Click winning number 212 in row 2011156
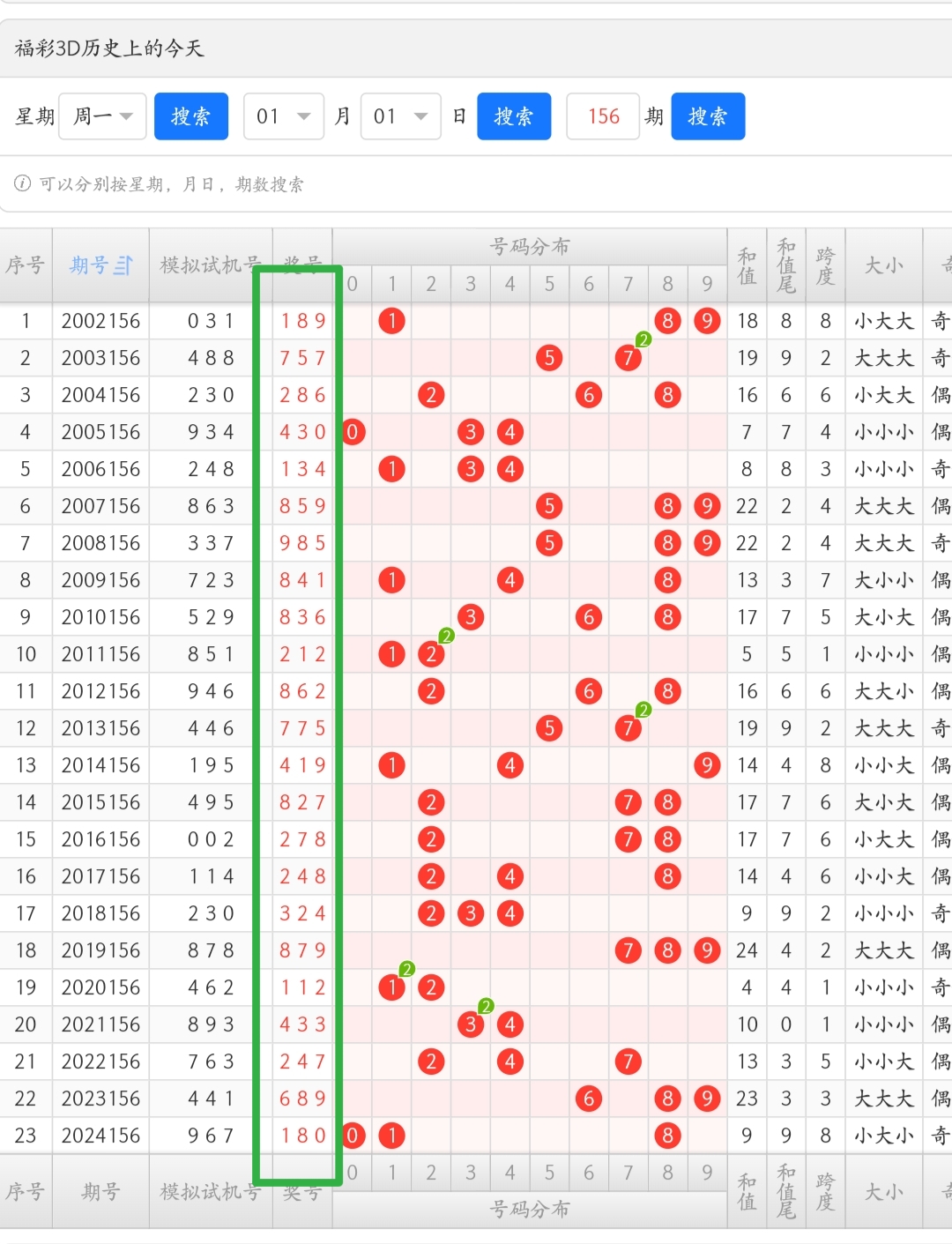The width and height of the screenshot is (952, 1244). [302, 654]
